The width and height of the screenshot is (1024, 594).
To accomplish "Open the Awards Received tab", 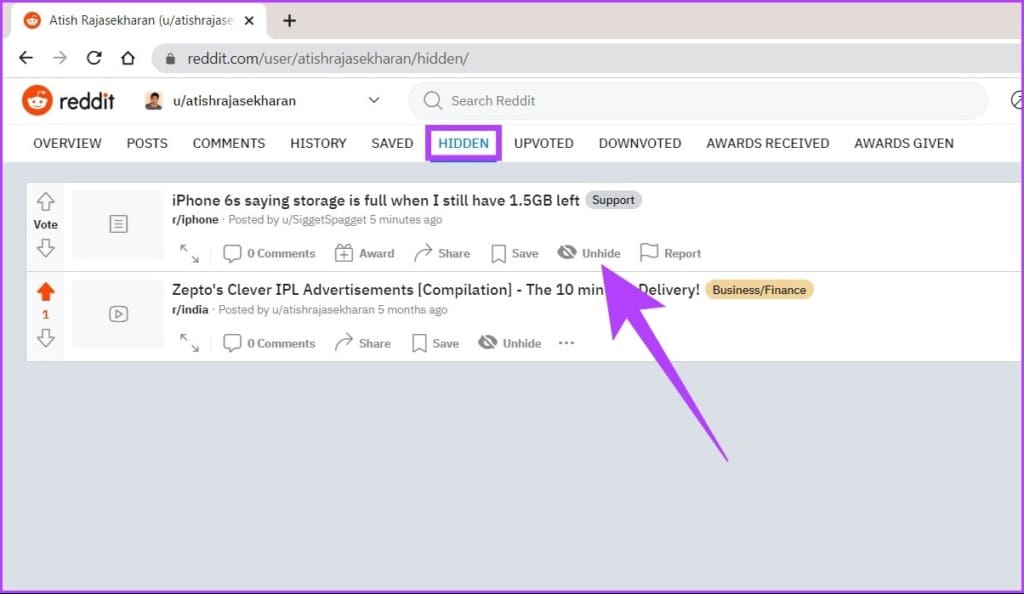I will click(767, 144).
